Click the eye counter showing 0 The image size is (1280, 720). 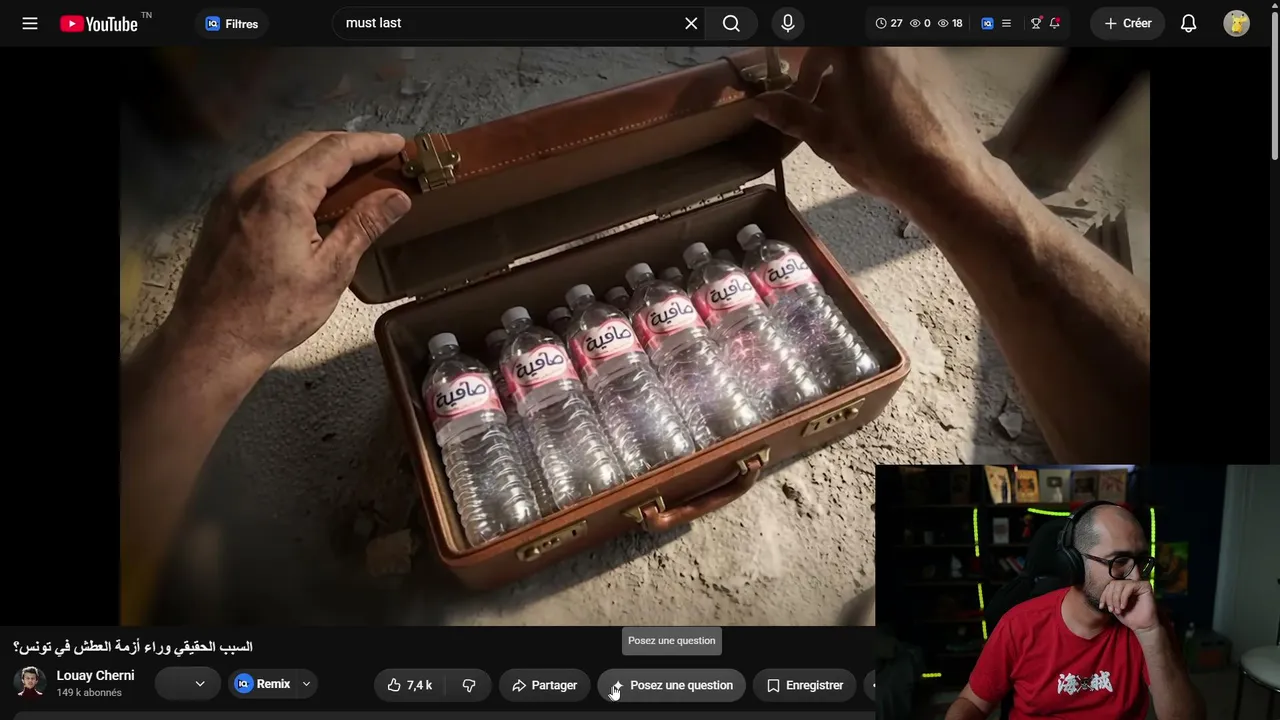(x=920, y=23)
